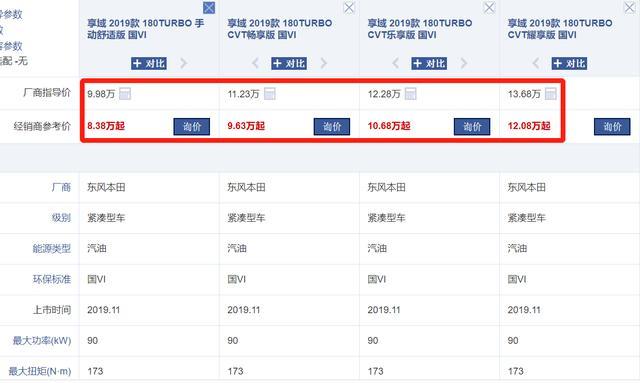Open 享域 2019款 180TURBO CVT畅享版 国VI title
This screenshot has width=640, height=383.
click(280, 29)
